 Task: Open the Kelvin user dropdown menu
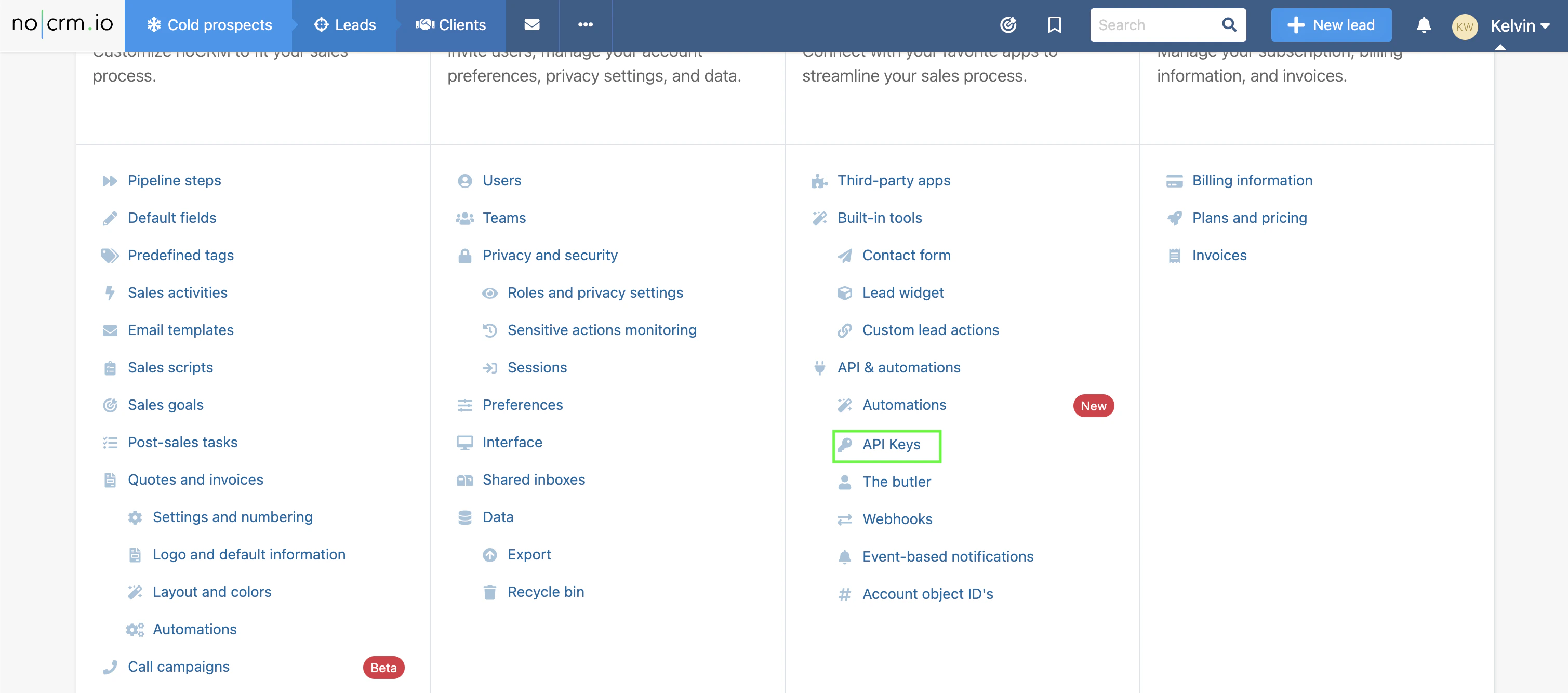pyautogui.click(x=1519, y=25)
